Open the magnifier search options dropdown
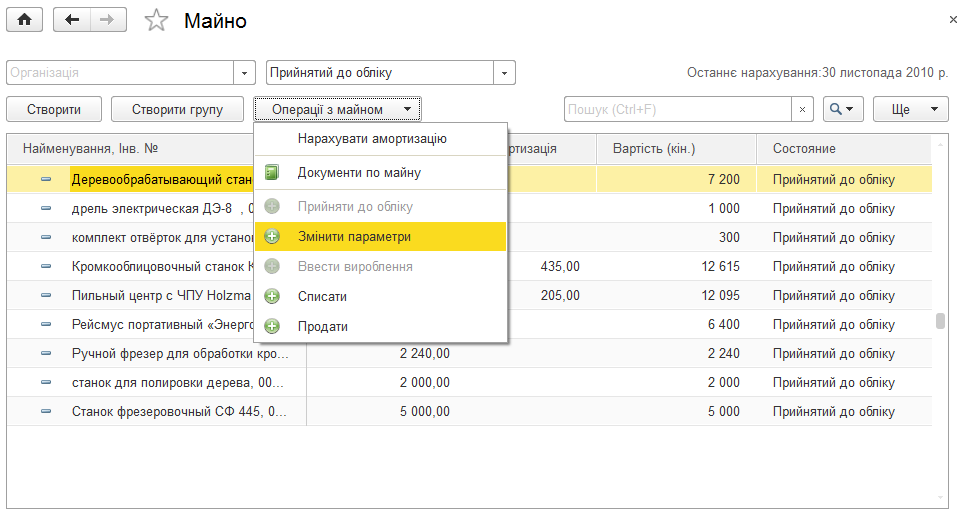The height and width of the screenshot is (512, 961). pyautogui.click(x=843, y=109)
